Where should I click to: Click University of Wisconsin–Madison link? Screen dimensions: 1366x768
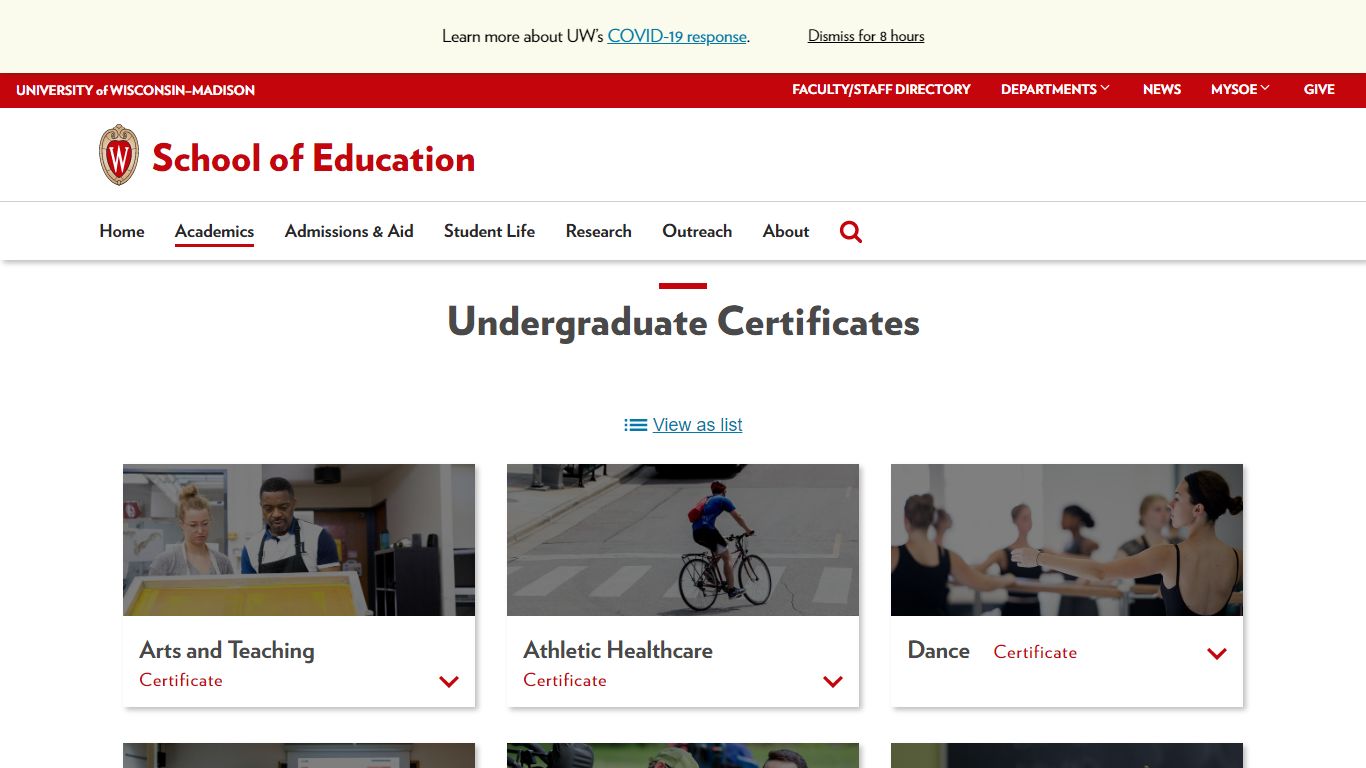[x=135, y=90]
